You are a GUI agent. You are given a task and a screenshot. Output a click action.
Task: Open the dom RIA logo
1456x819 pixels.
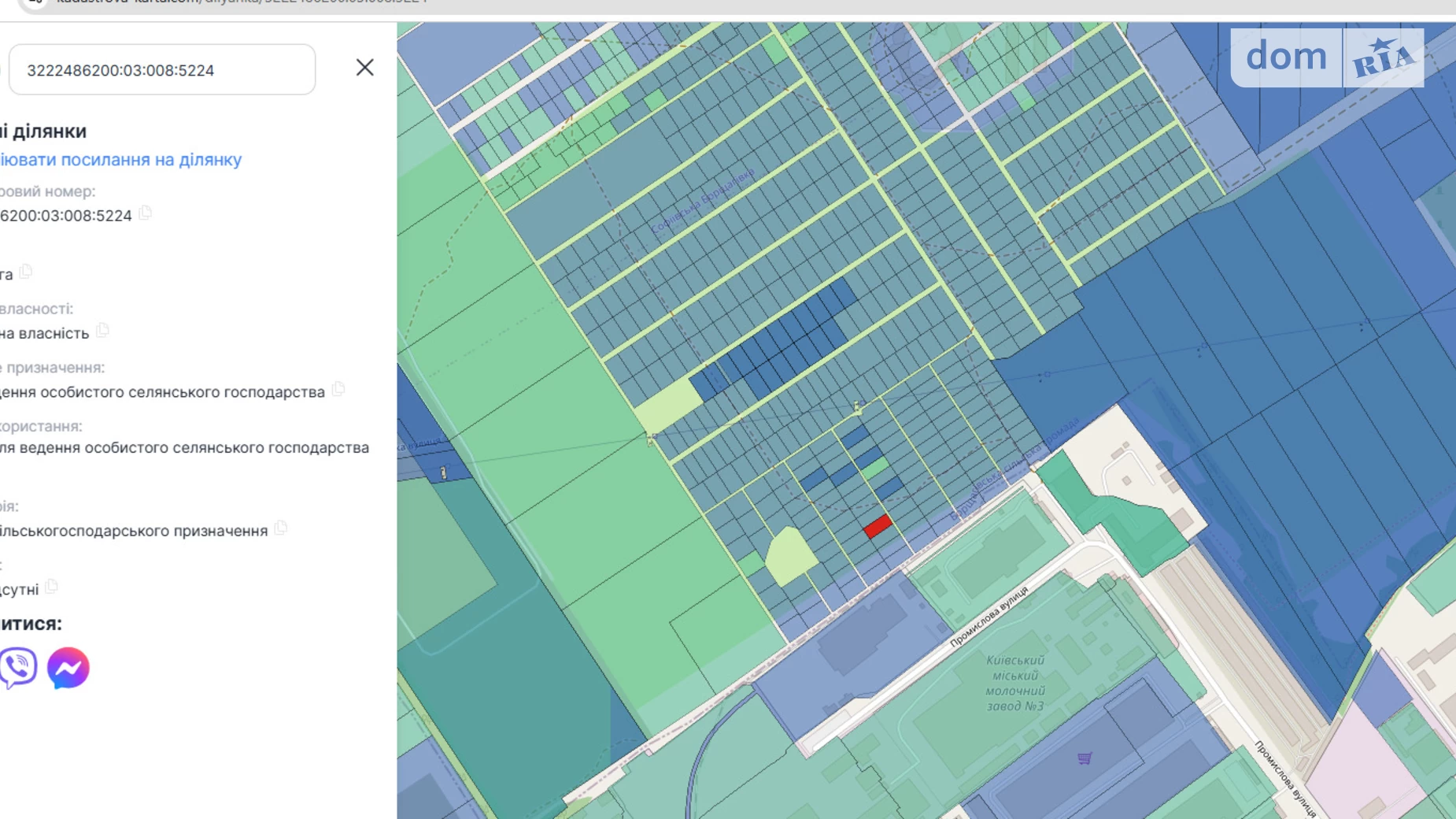(x=1326, y=57)
